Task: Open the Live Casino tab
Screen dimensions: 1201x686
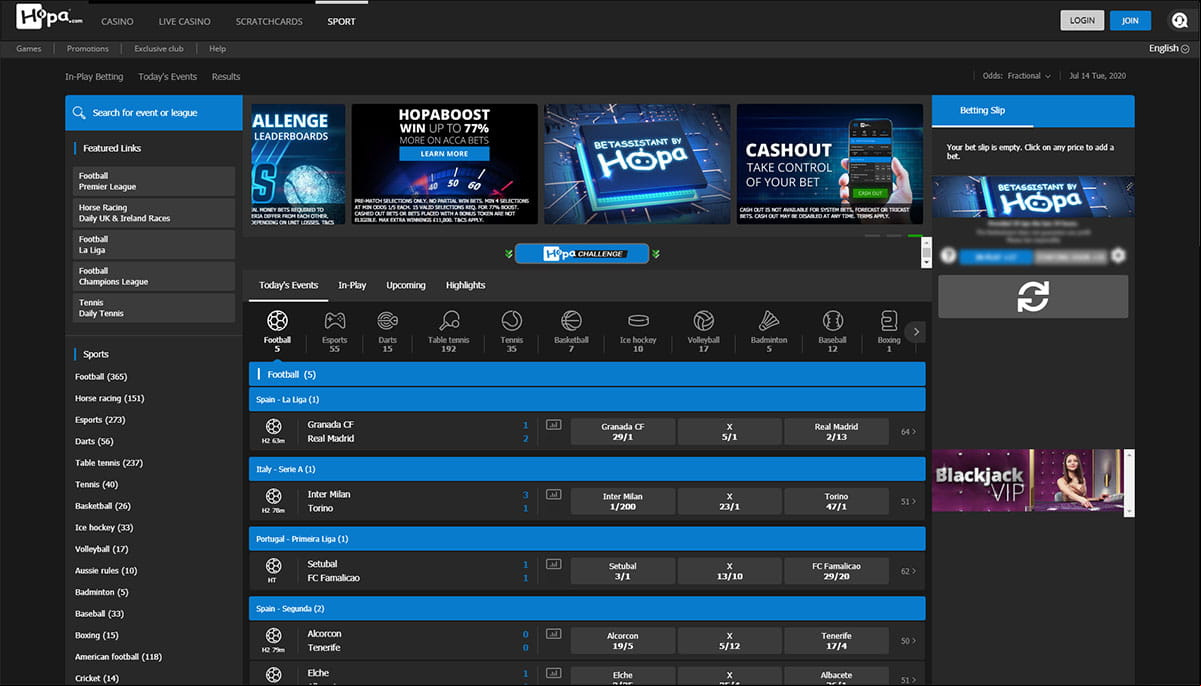Action: pyautogui.click(x=185, y=21)
